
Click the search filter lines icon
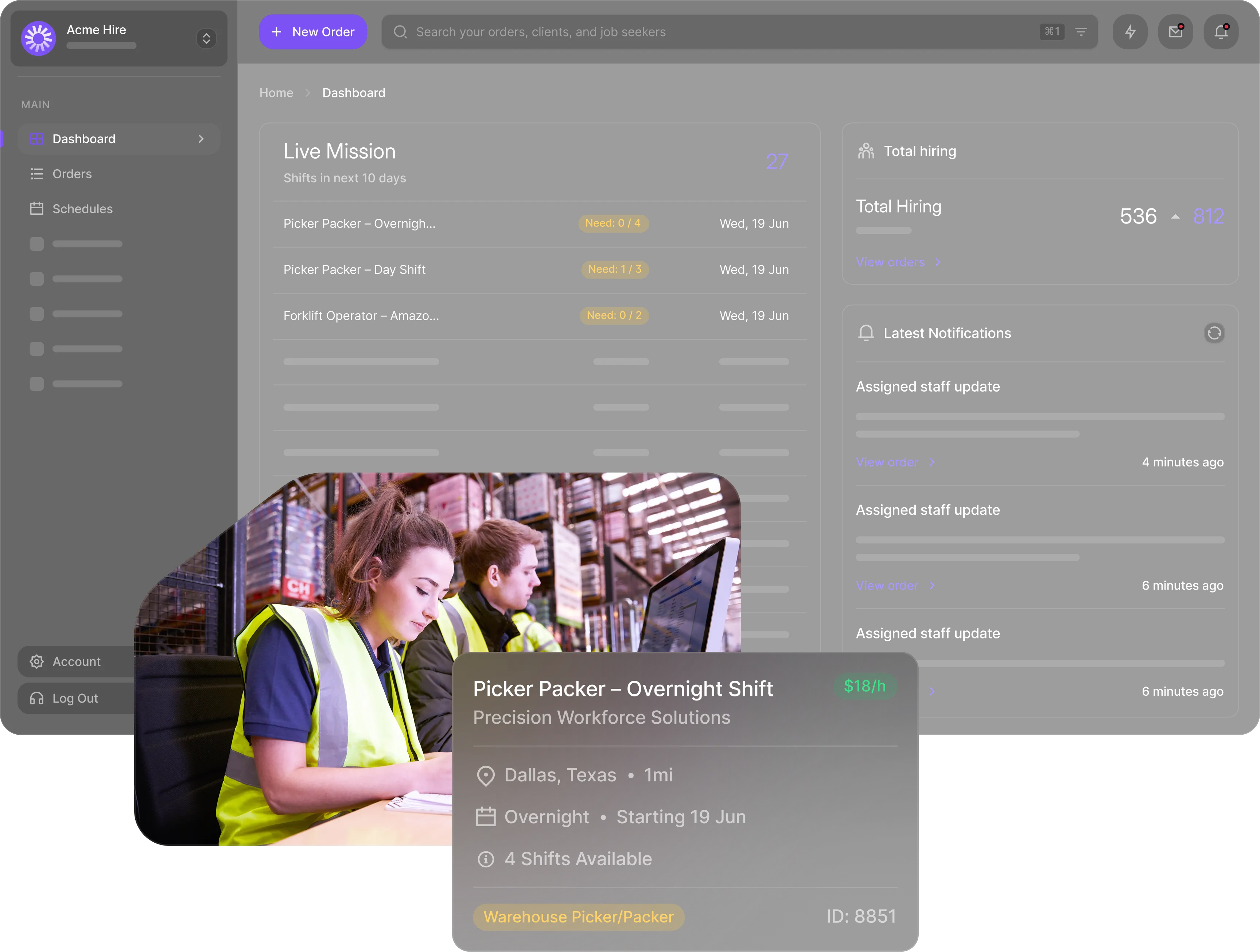coord(1081,32)
